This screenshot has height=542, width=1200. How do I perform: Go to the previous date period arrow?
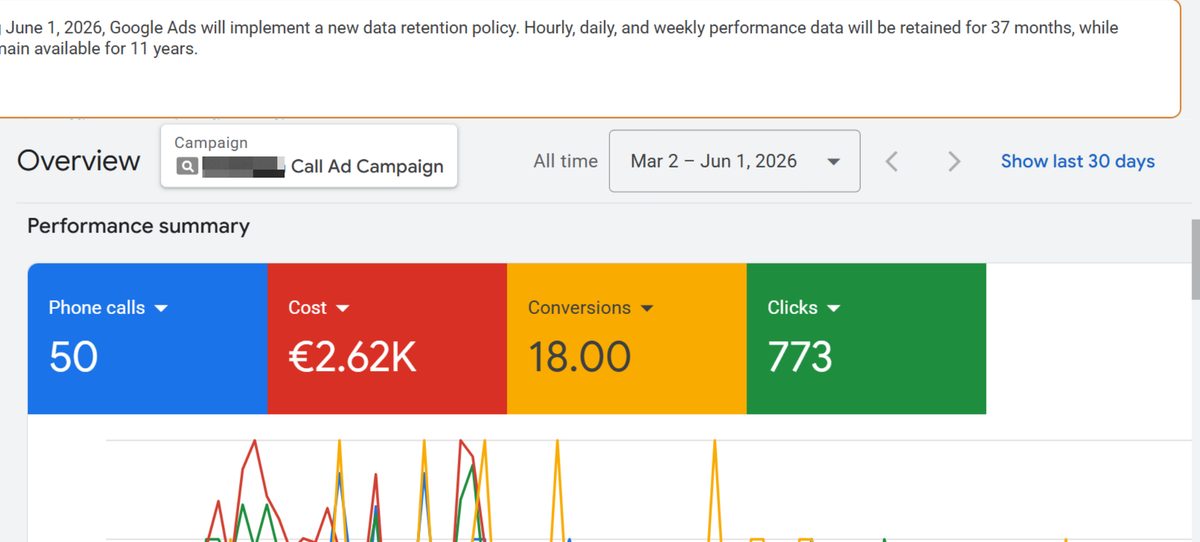coord(892,161)
